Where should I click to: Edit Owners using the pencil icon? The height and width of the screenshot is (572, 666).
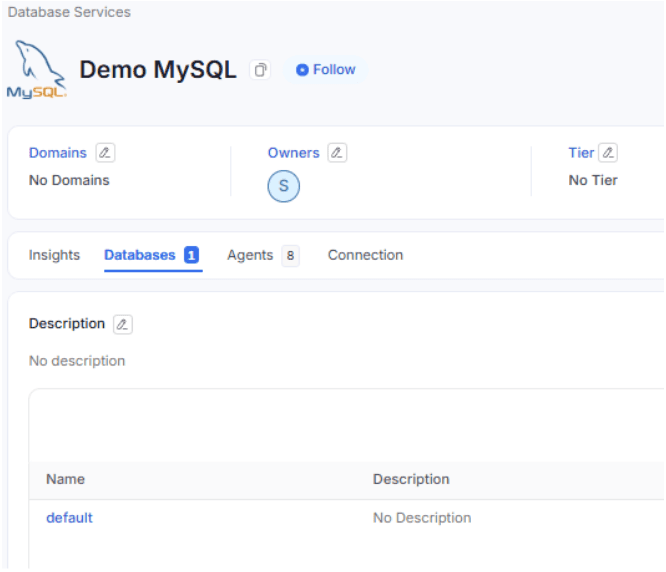tap(337, 153)
